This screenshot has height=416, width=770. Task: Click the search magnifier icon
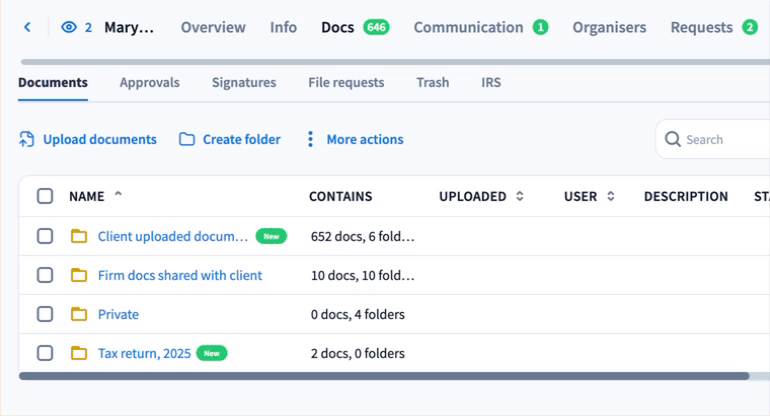673,140
